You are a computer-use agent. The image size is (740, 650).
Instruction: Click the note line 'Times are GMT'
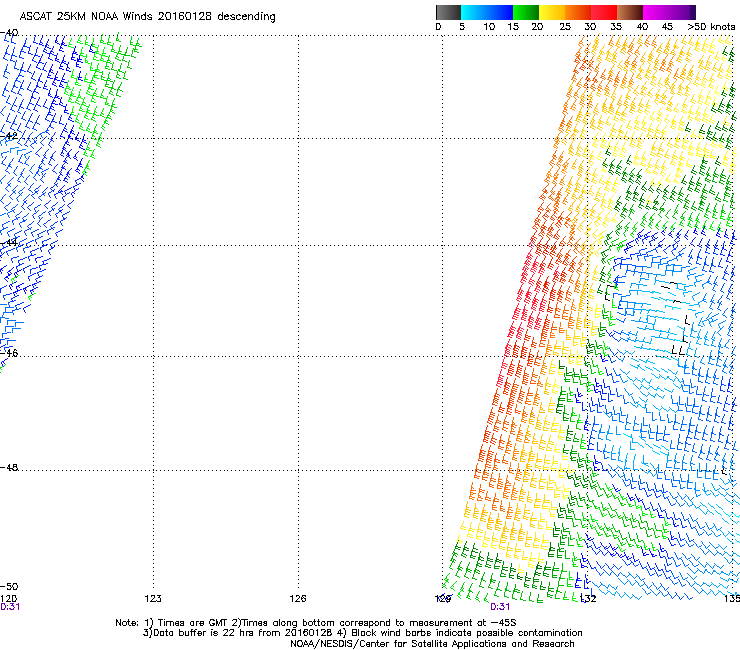click(193, 623)
